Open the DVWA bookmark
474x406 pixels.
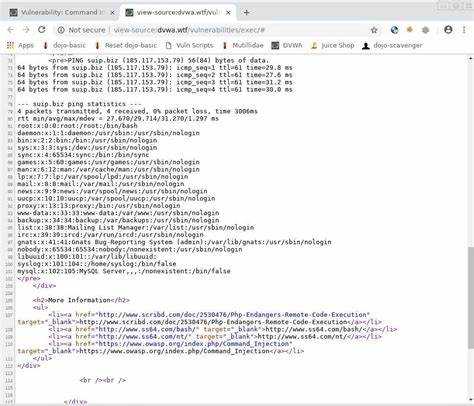point(287,45)
